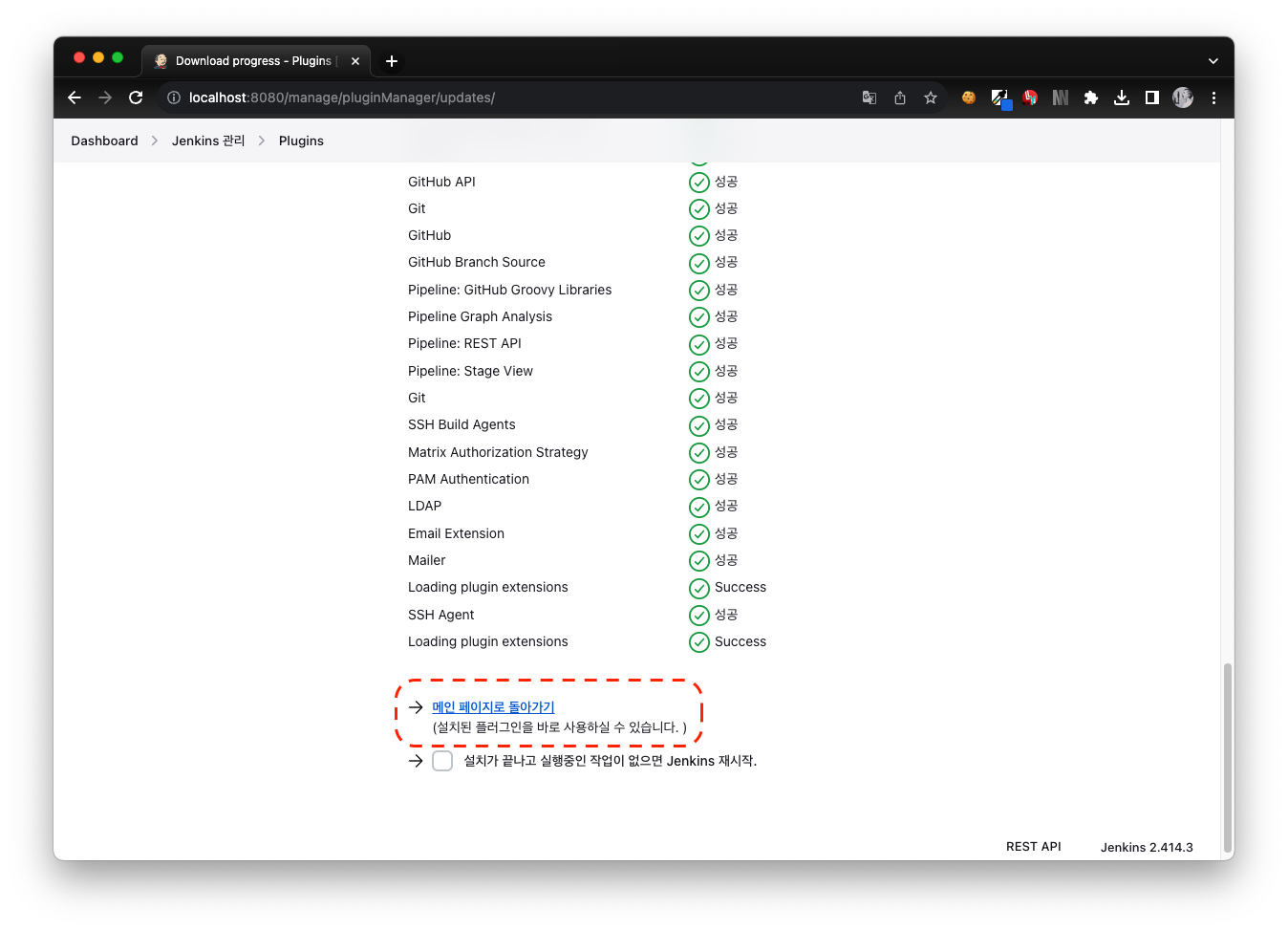Viewport: 1288px width, 931px height.
Task: Enable restart Jenkins after install checkbox
Action: point(442,761)
